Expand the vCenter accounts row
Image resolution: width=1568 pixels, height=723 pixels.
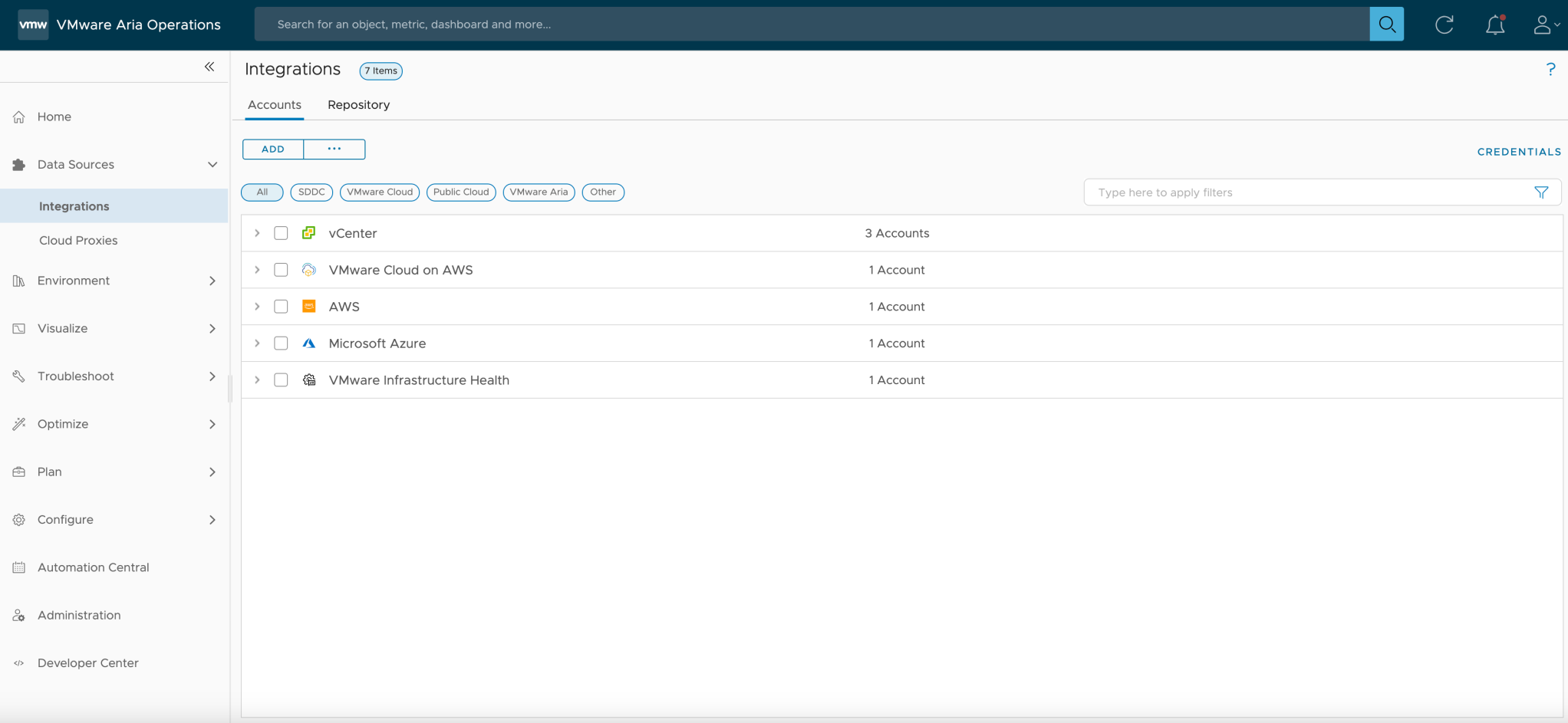(257, 232)
